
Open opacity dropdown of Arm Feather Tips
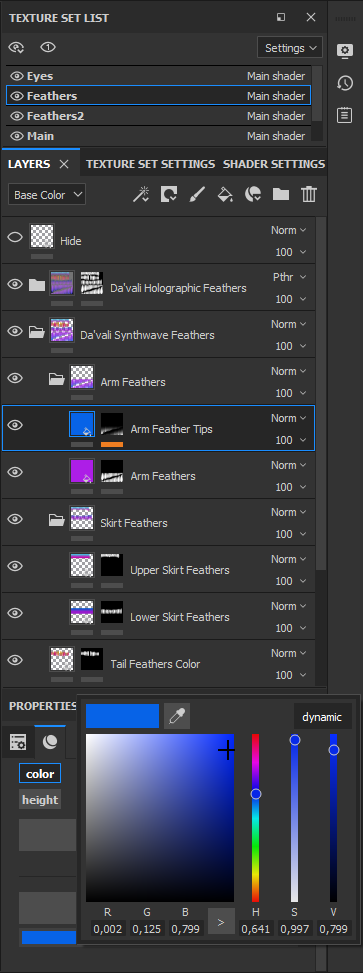click(x=291, y=440)
